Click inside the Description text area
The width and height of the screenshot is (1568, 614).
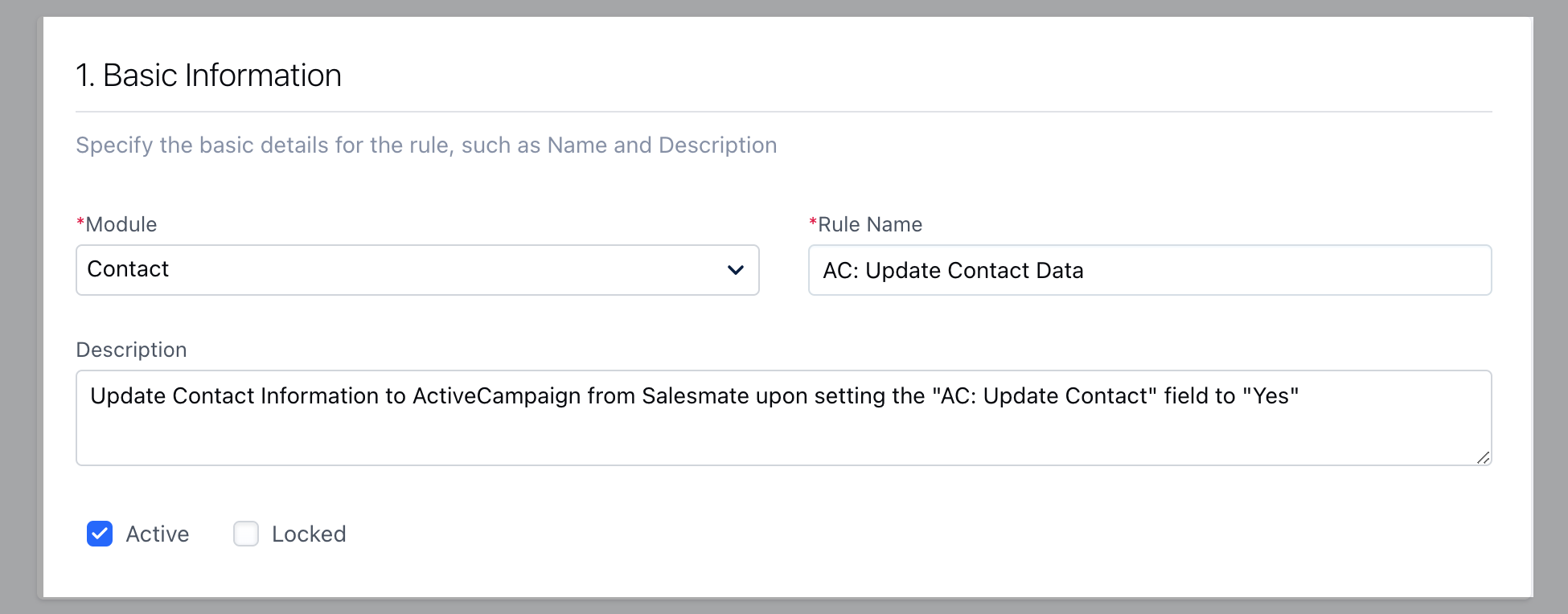coord(784,418)
